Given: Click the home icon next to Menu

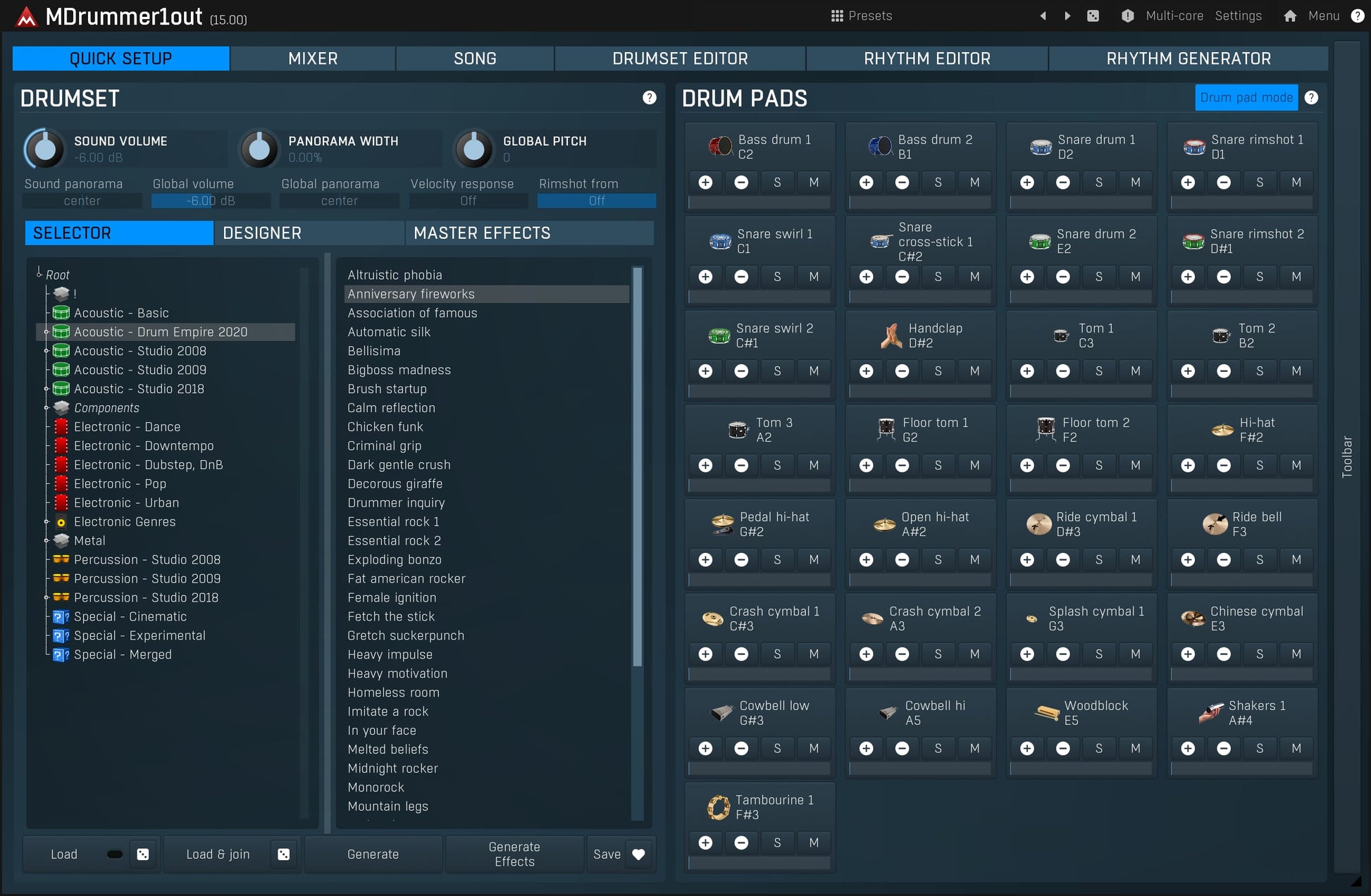Looking at the screenshot, I should pos(1289,15).
